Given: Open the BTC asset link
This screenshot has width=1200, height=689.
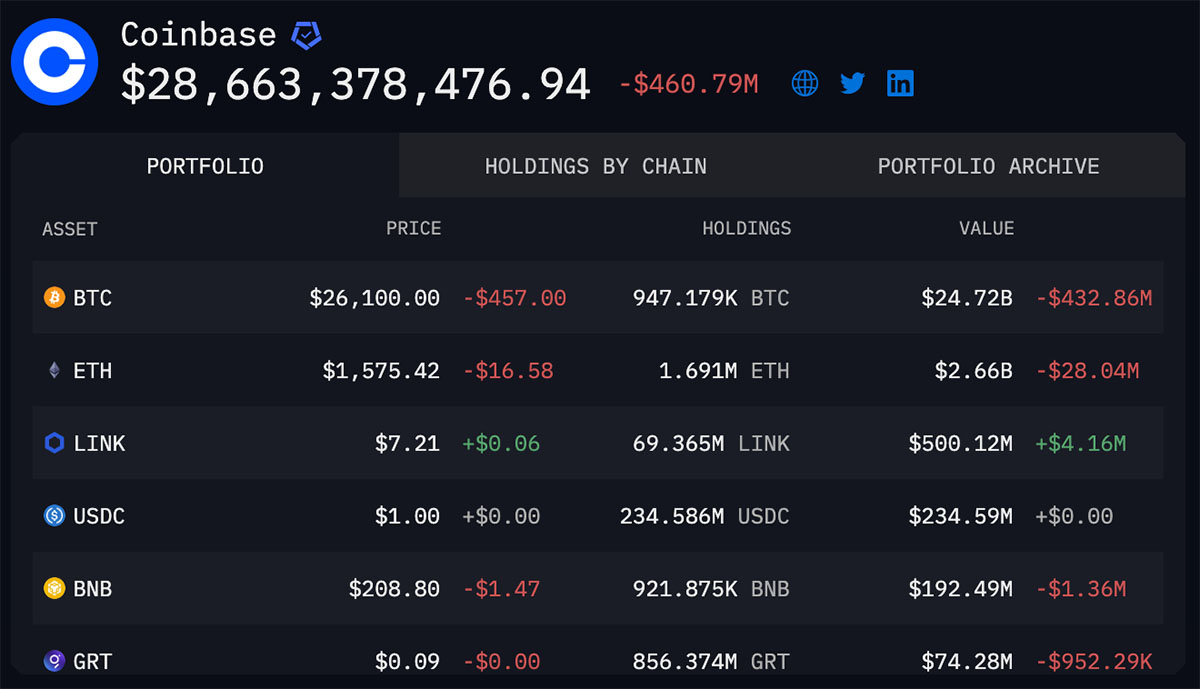Looking at the screenshot, I should click(92, 298).
